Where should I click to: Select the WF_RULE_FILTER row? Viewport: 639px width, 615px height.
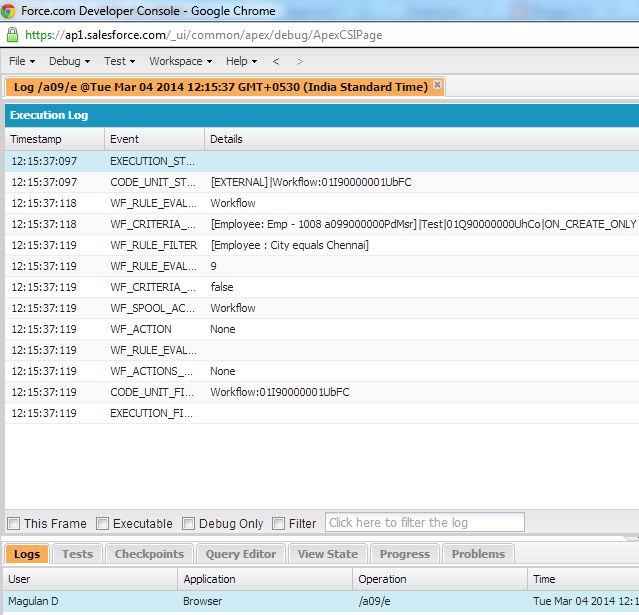(x=322, y=245)
